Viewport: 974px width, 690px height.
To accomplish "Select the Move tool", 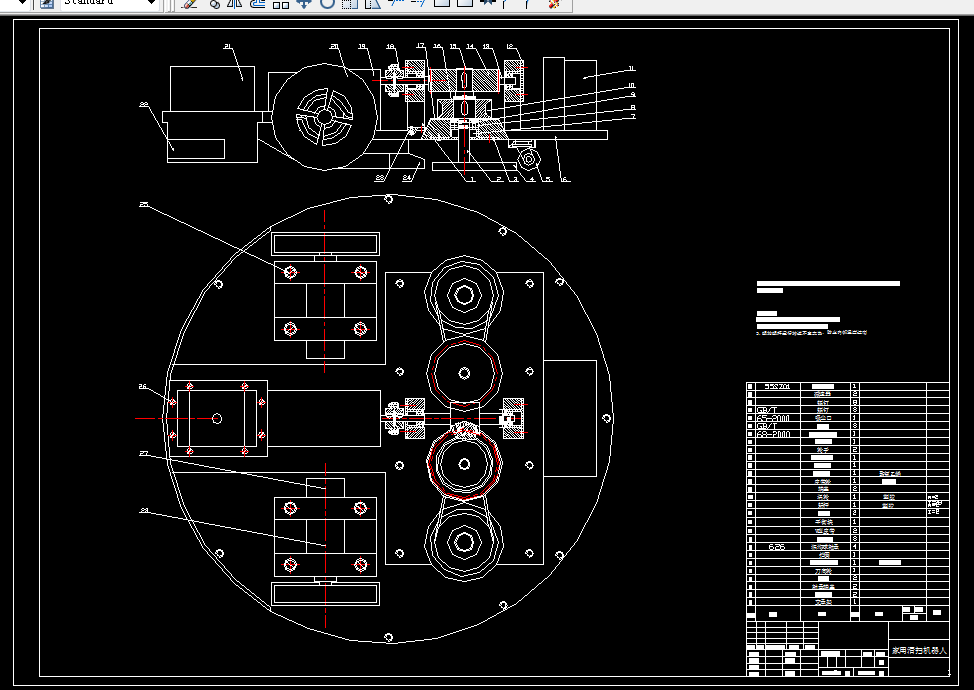I will click(x=304, y=3).
